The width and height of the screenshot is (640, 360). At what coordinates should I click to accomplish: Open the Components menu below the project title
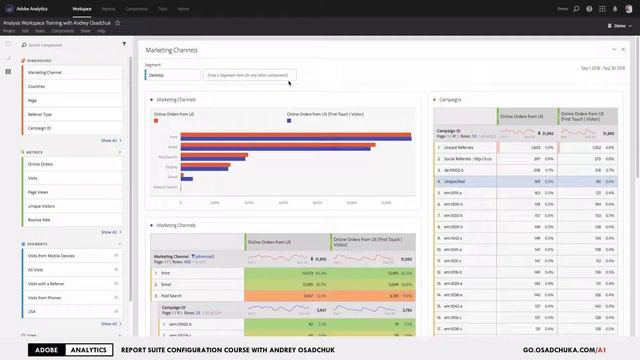tap(62, 31)
